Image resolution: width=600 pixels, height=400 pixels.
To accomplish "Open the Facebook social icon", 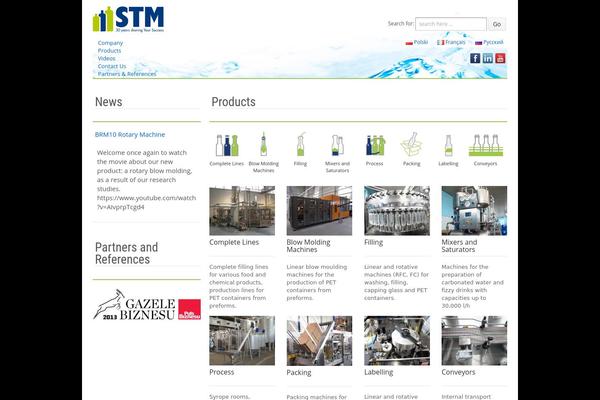I will pyautogui.click(x=475, y=58).
